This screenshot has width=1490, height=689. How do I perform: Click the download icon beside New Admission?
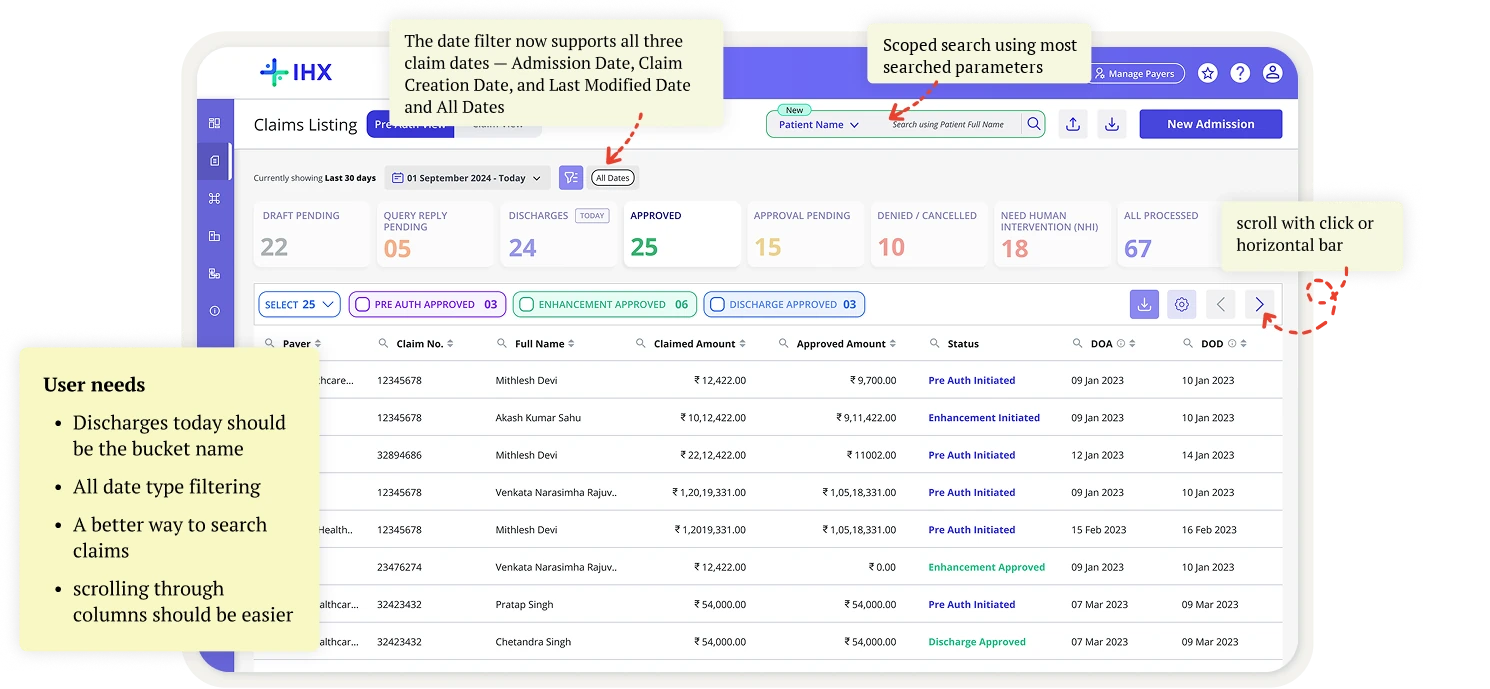[x=1112, y=124]
